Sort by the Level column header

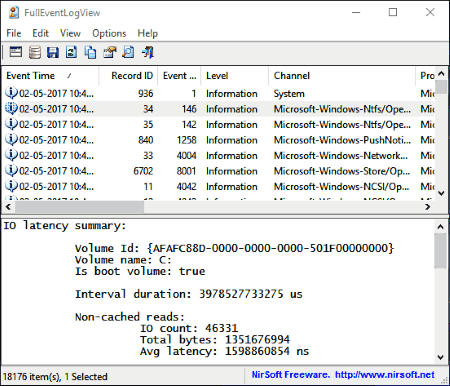point(235,76)
